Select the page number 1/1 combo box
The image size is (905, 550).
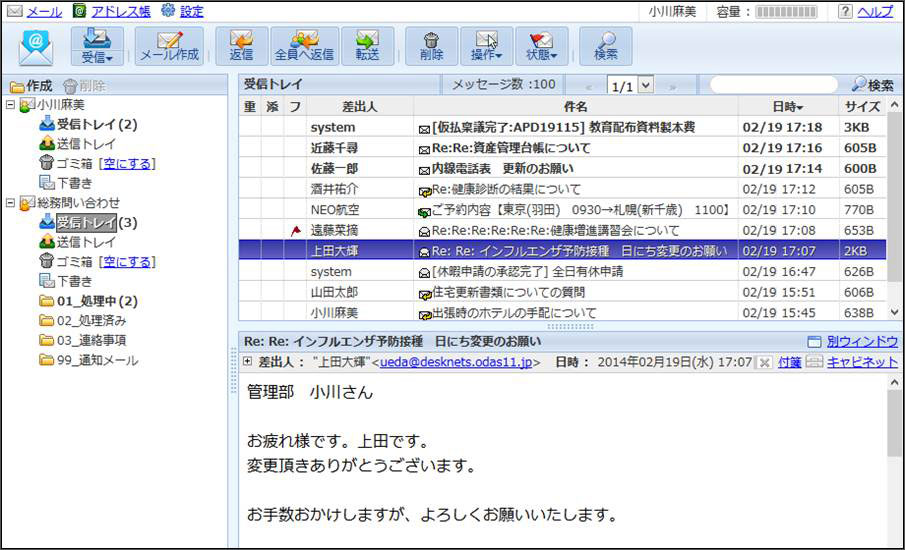coord(630,86)
